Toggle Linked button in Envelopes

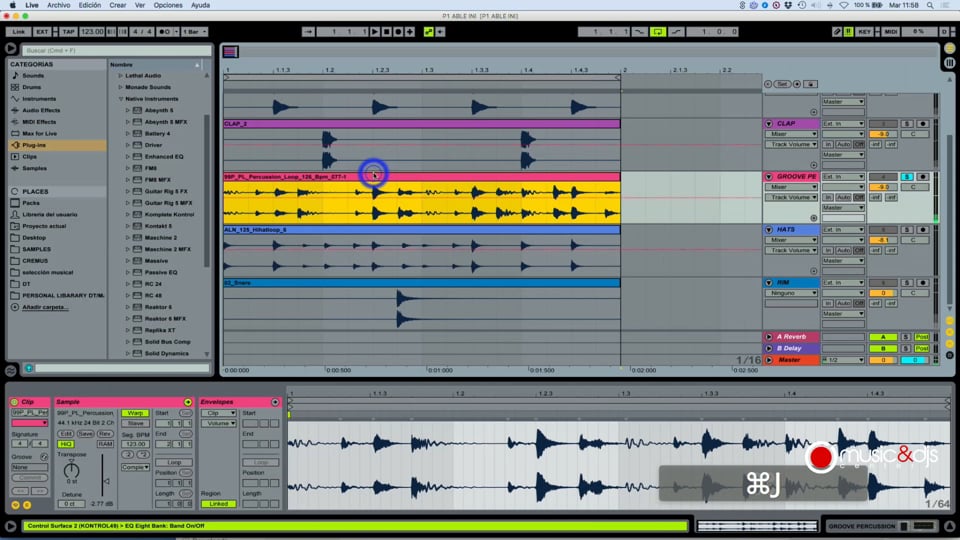click(x=219, y=504)
